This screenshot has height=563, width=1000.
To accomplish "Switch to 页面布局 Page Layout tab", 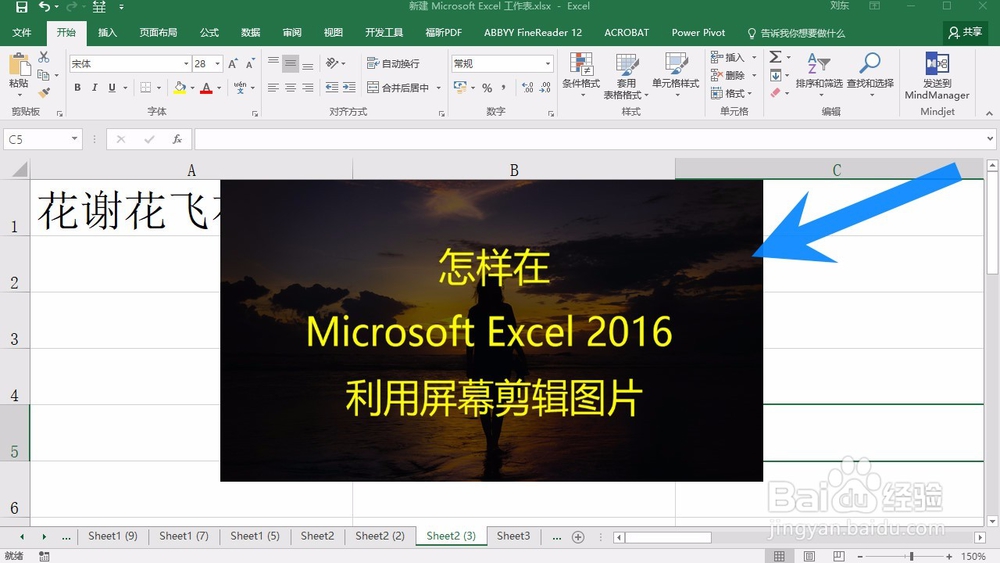I will (x=158, y=33).
